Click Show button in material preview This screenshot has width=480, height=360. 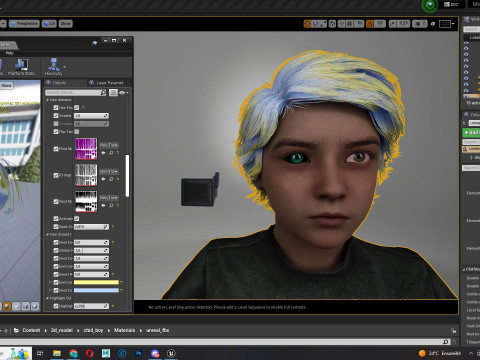(6, 85)
